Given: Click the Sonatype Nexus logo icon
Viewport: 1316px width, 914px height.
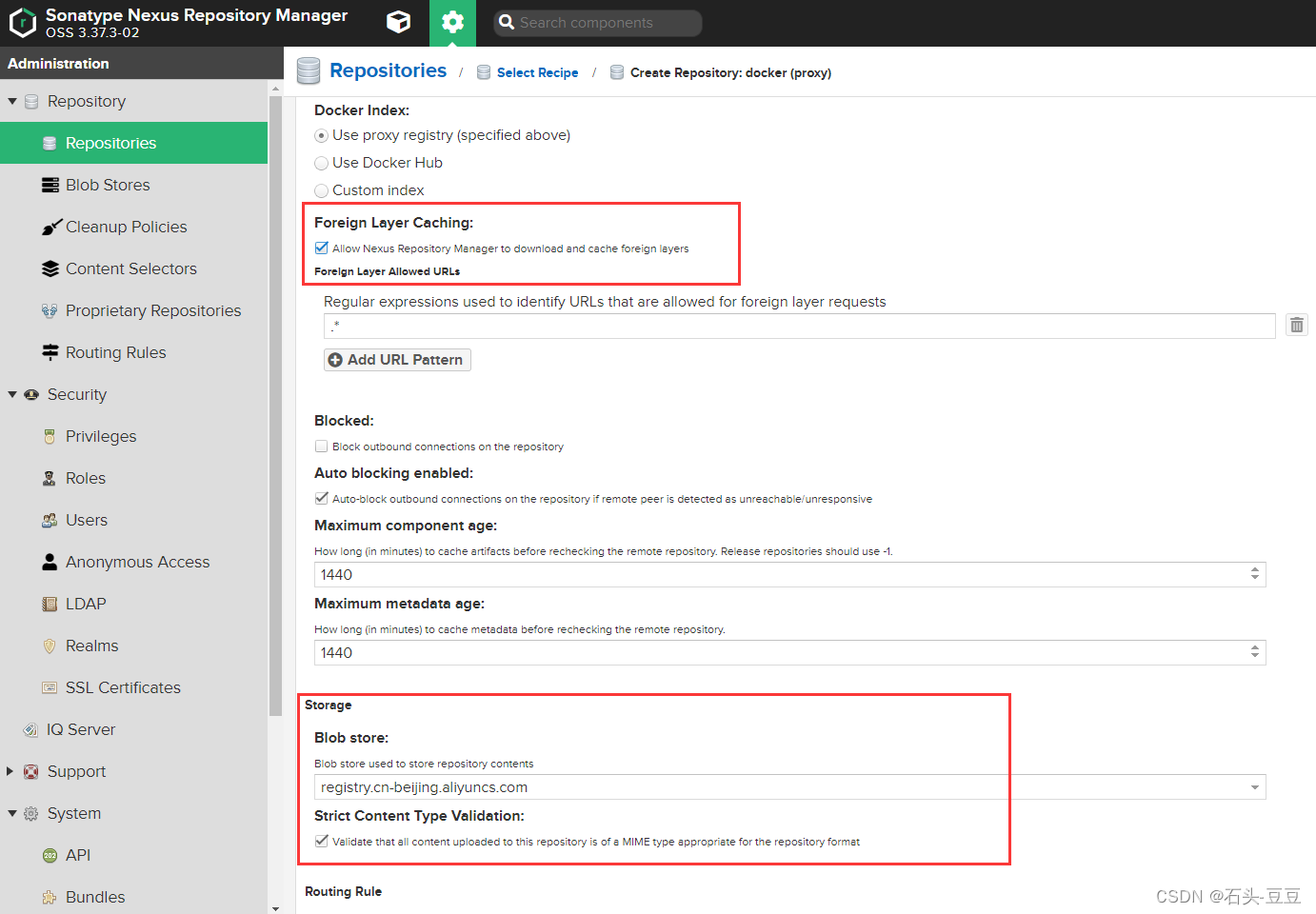Looking at the screenshot, I should point(22,23).
